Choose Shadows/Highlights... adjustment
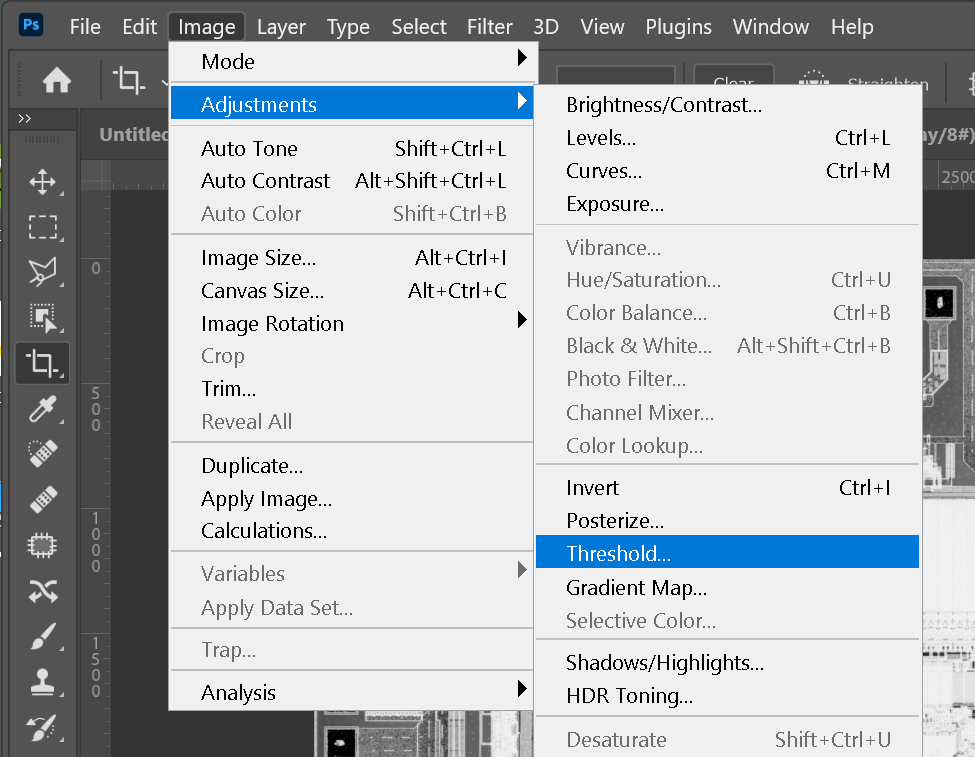 (727, 662)
